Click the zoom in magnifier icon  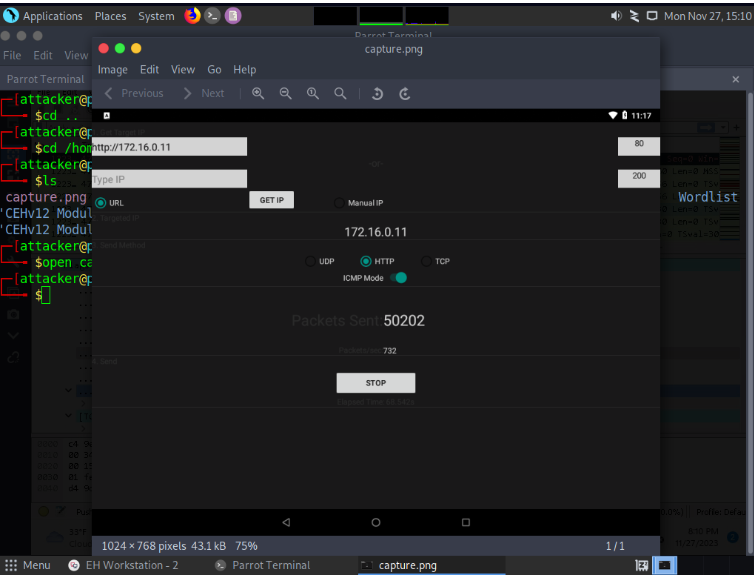tap(258, 93)
